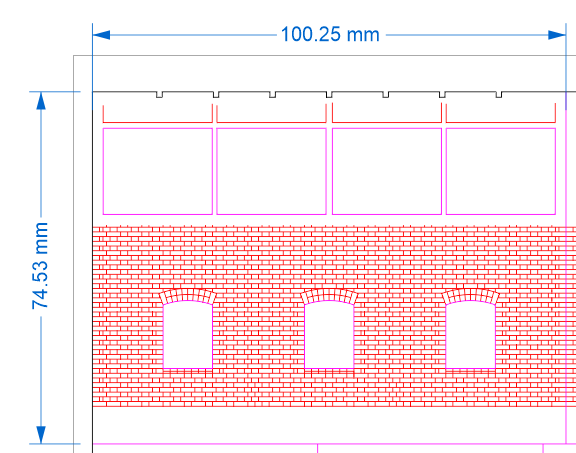576x453 pixels.
Task: Pick the rightmost arched window cutout
Action: tap(471, 335)
